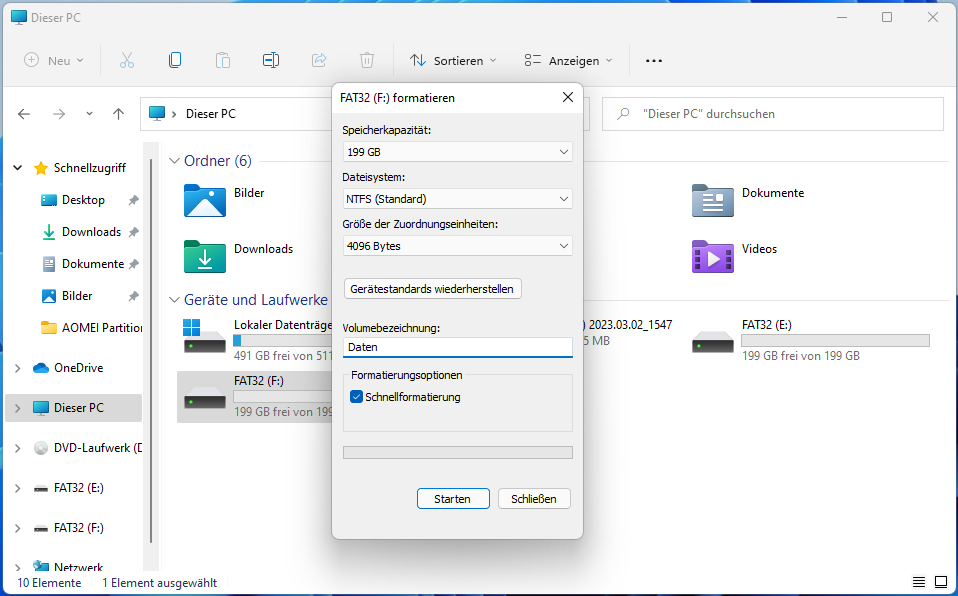
Task: Go up one folder level arrow
Action: pos(119,114)
